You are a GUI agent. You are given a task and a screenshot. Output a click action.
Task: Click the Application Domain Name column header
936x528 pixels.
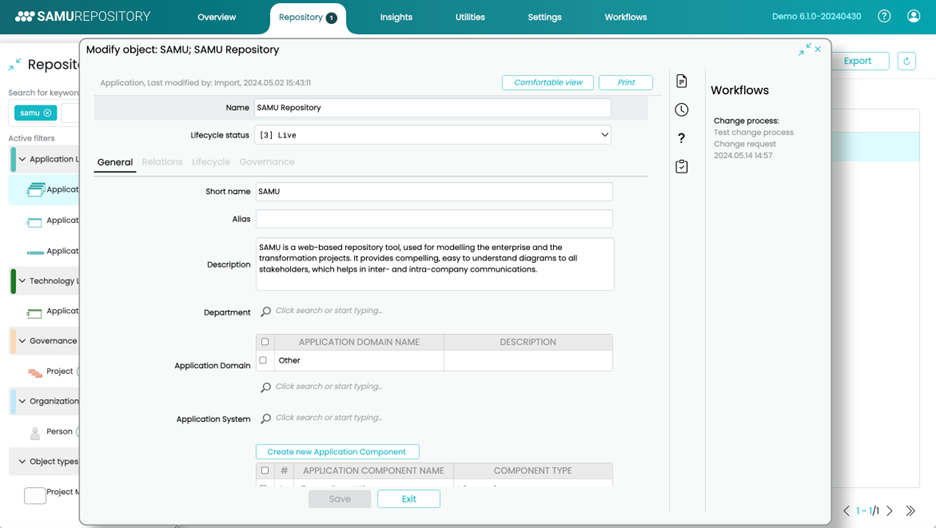coord(359,342)
